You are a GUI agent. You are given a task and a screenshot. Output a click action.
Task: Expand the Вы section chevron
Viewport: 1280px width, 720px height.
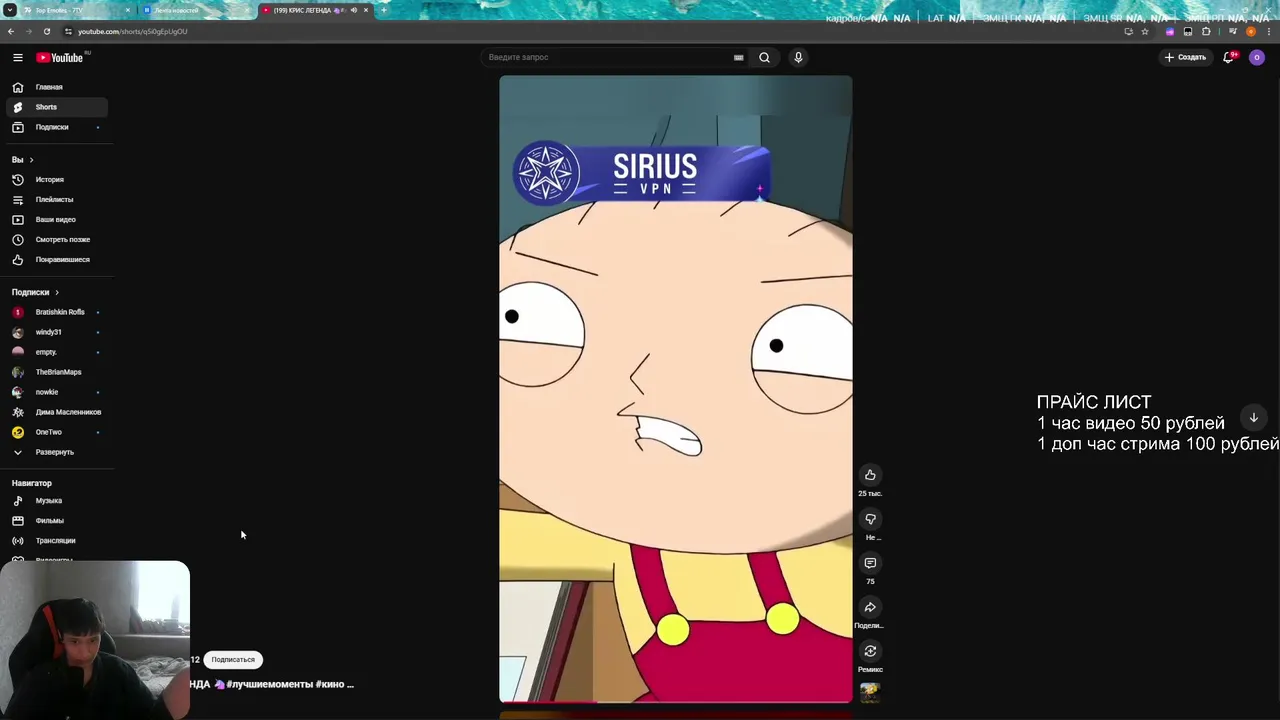click(31, 160)
